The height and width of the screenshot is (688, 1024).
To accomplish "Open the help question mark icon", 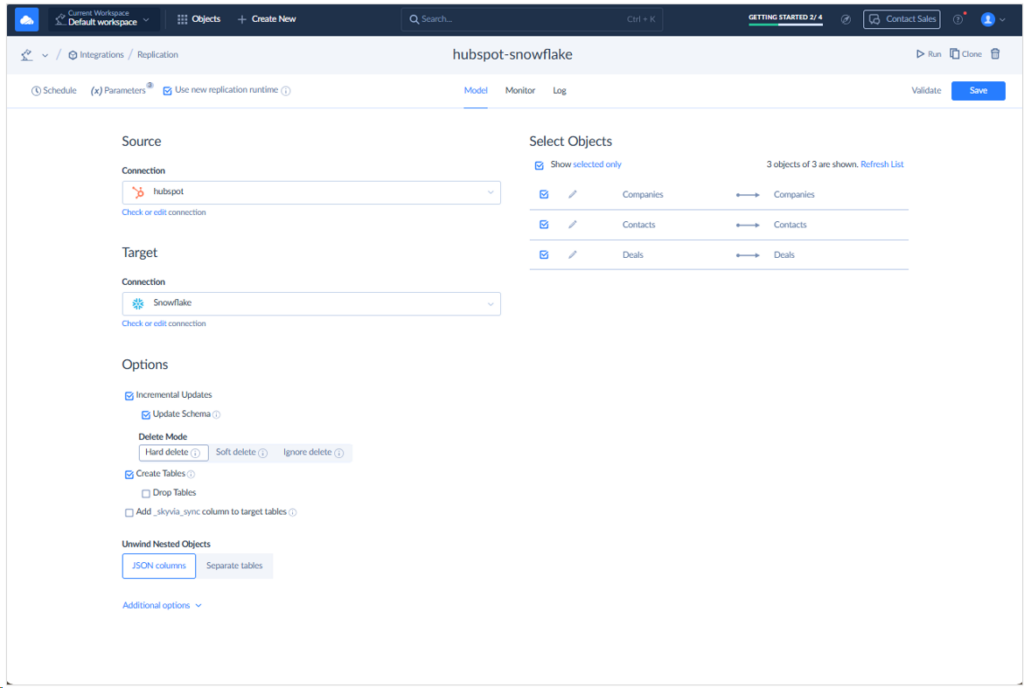I will coord(957,20).
